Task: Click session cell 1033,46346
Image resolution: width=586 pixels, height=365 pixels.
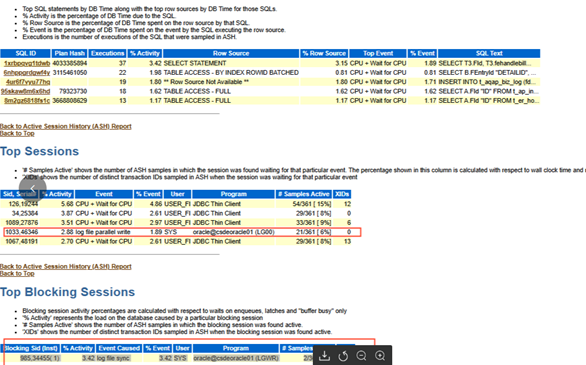Action: (x=22, y=232)
